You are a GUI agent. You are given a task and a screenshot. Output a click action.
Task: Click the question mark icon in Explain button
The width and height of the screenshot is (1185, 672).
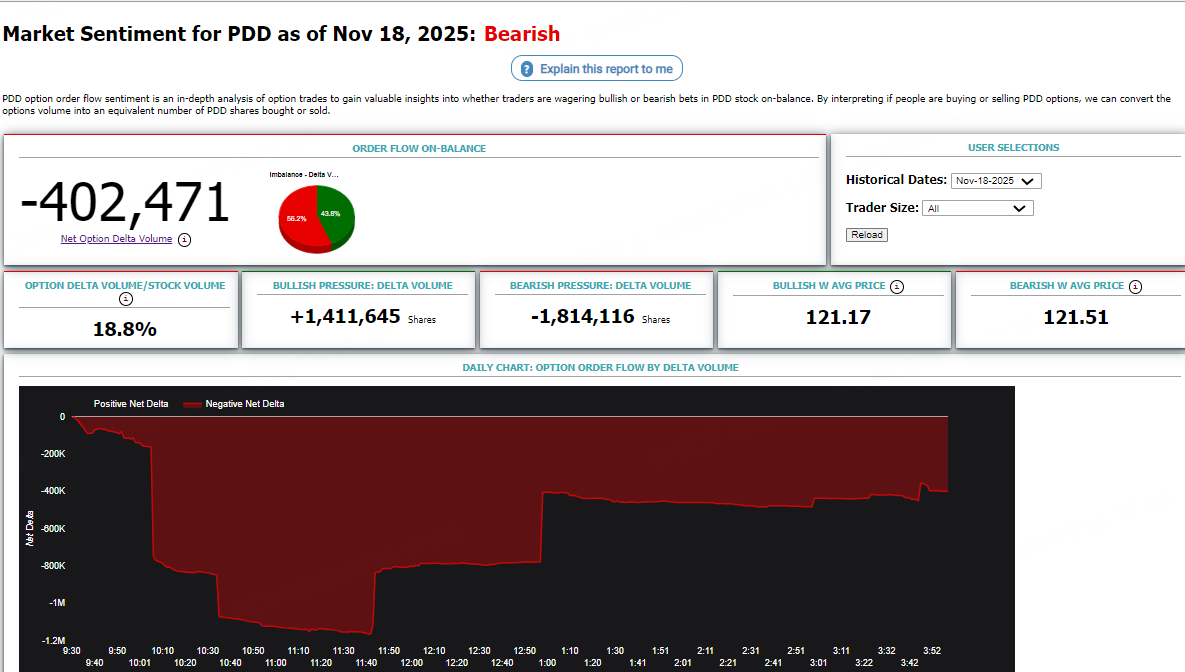[527, 69]
